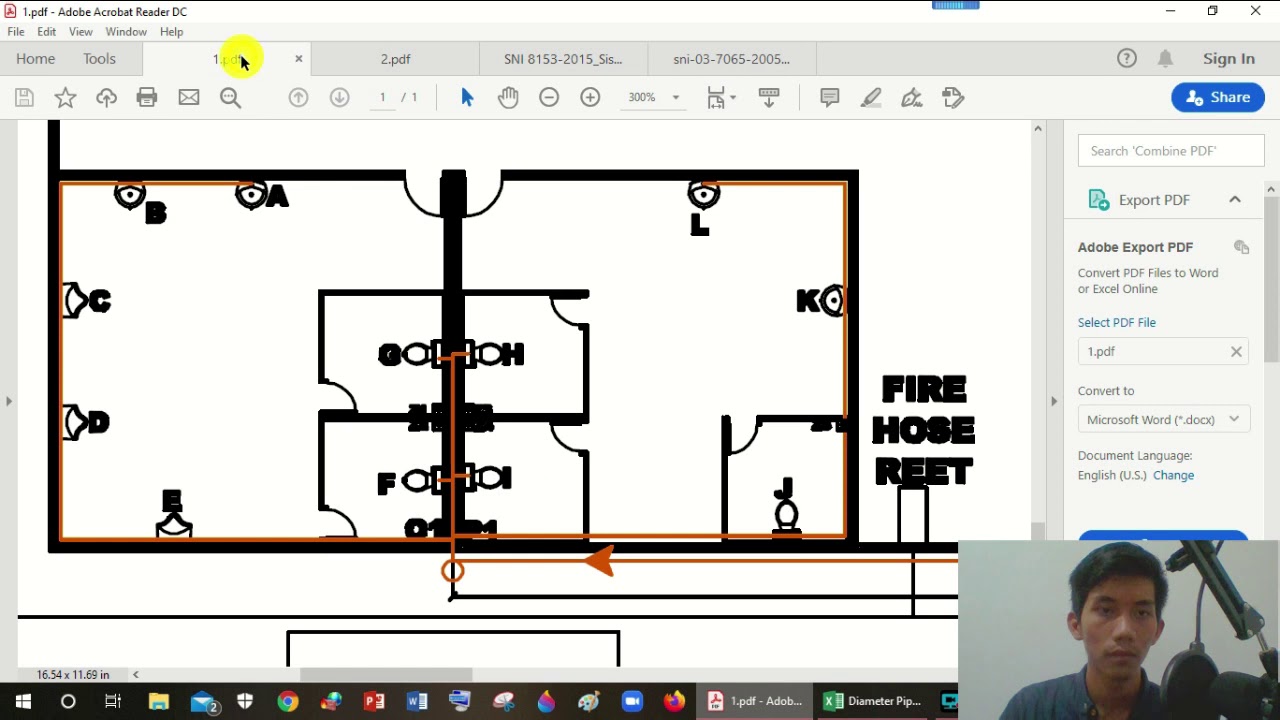Open Firefox from the taskbar
The height and width of the screenshot is (720, 1280).
[675, 702]
